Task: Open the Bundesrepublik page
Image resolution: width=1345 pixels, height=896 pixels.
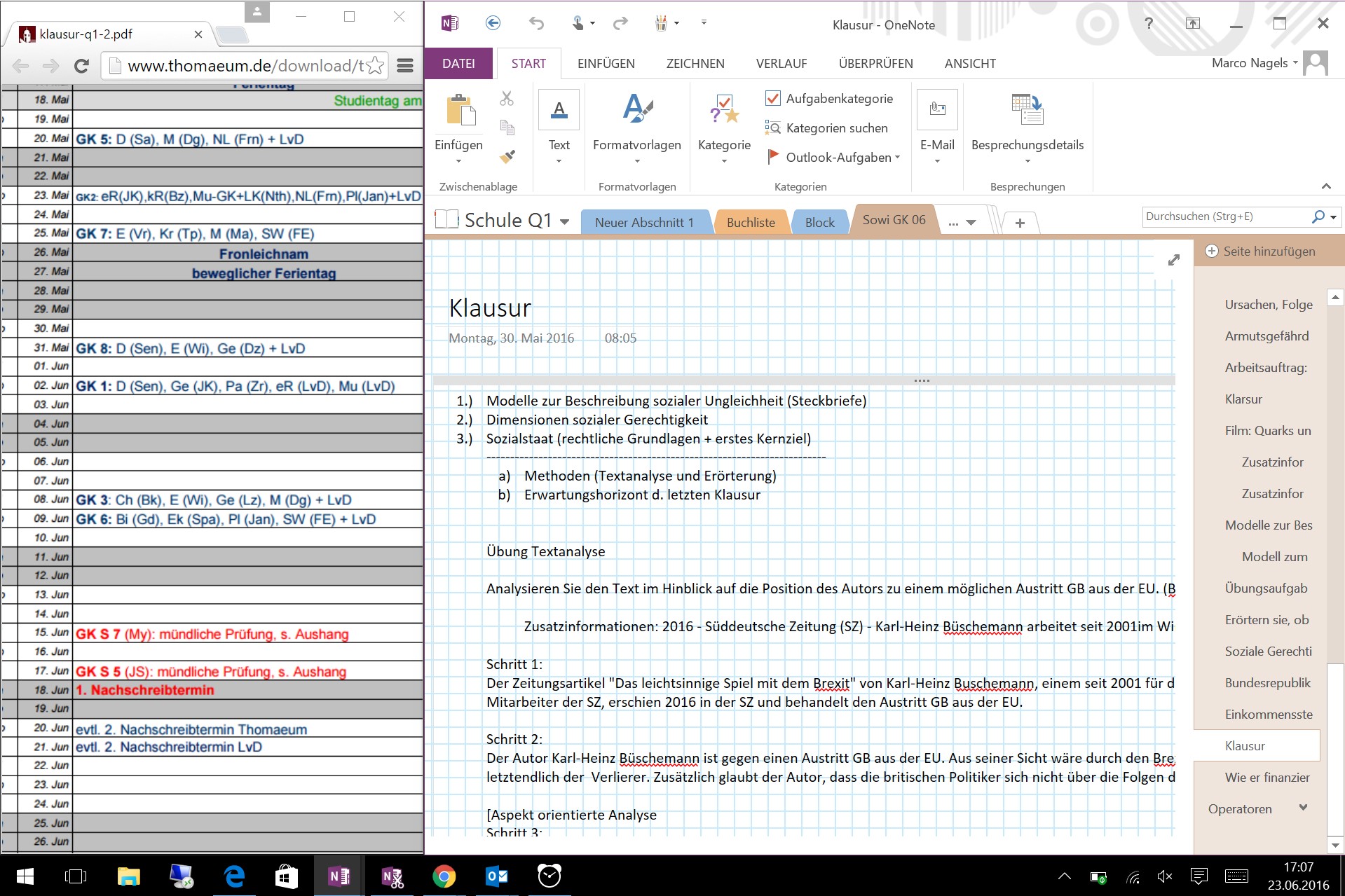Action: tap(1267, 683)
